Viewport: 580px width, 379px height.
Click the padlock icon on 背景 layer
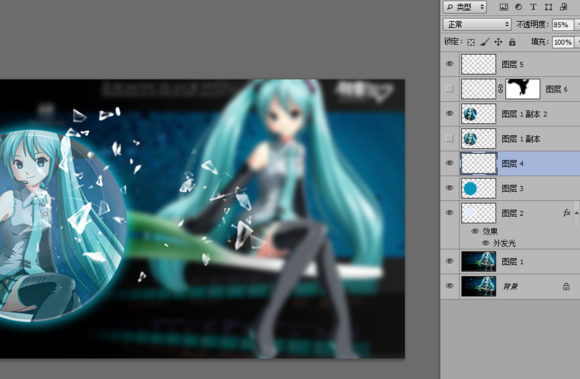coord(566,286)
